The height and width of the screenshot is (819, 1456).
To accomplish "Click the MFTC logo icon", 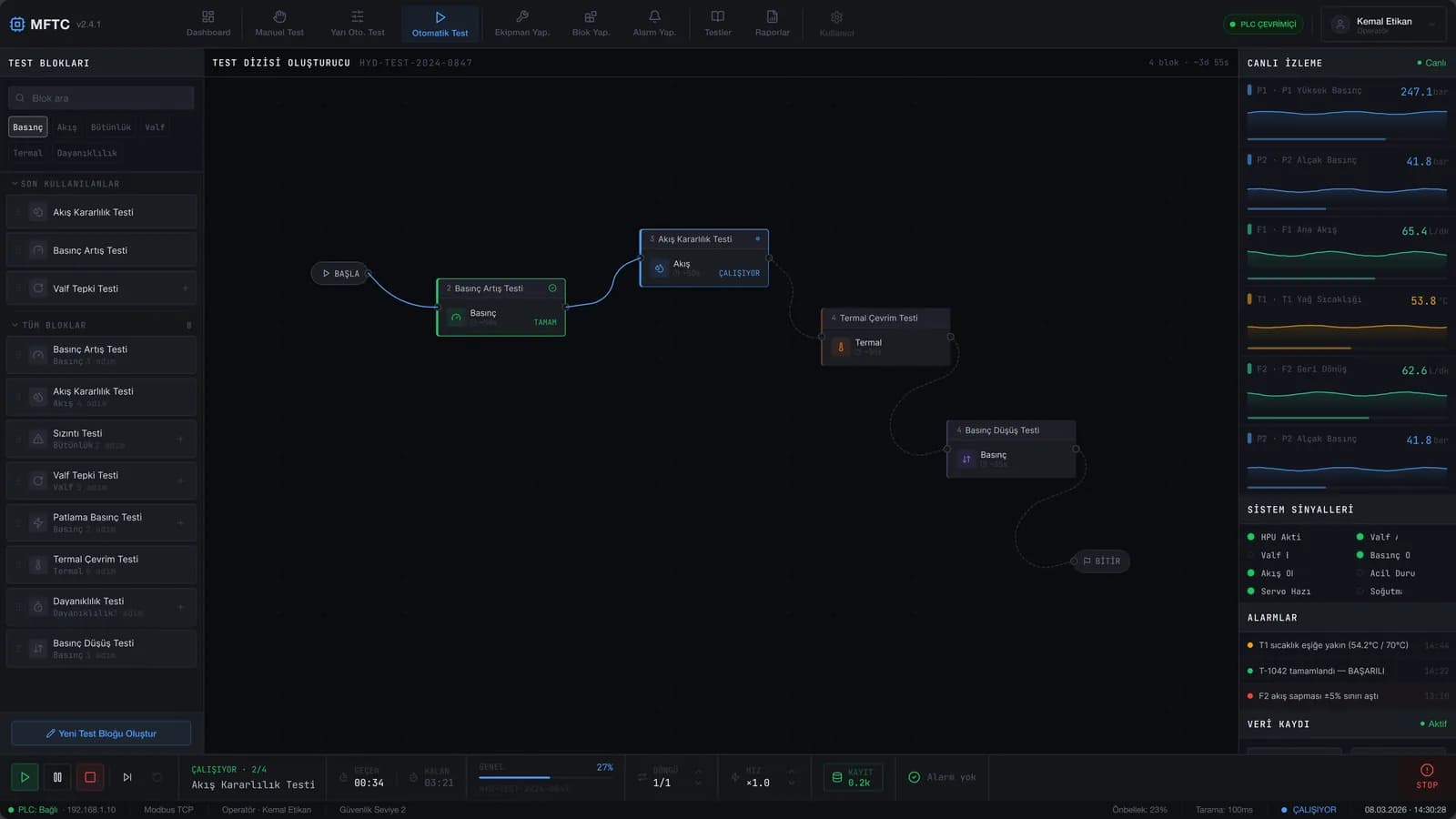I will (x=17, y=25).
